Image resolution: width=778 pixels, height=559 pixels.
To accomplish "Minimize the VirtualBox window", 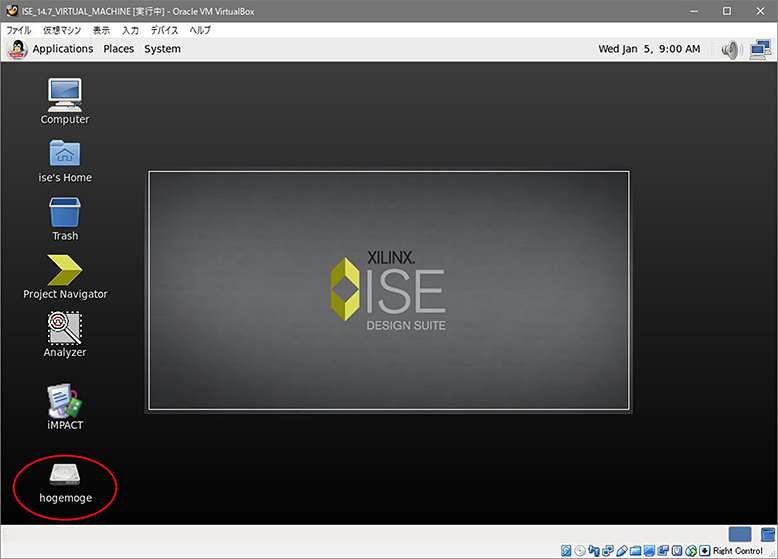I will 694,11.
